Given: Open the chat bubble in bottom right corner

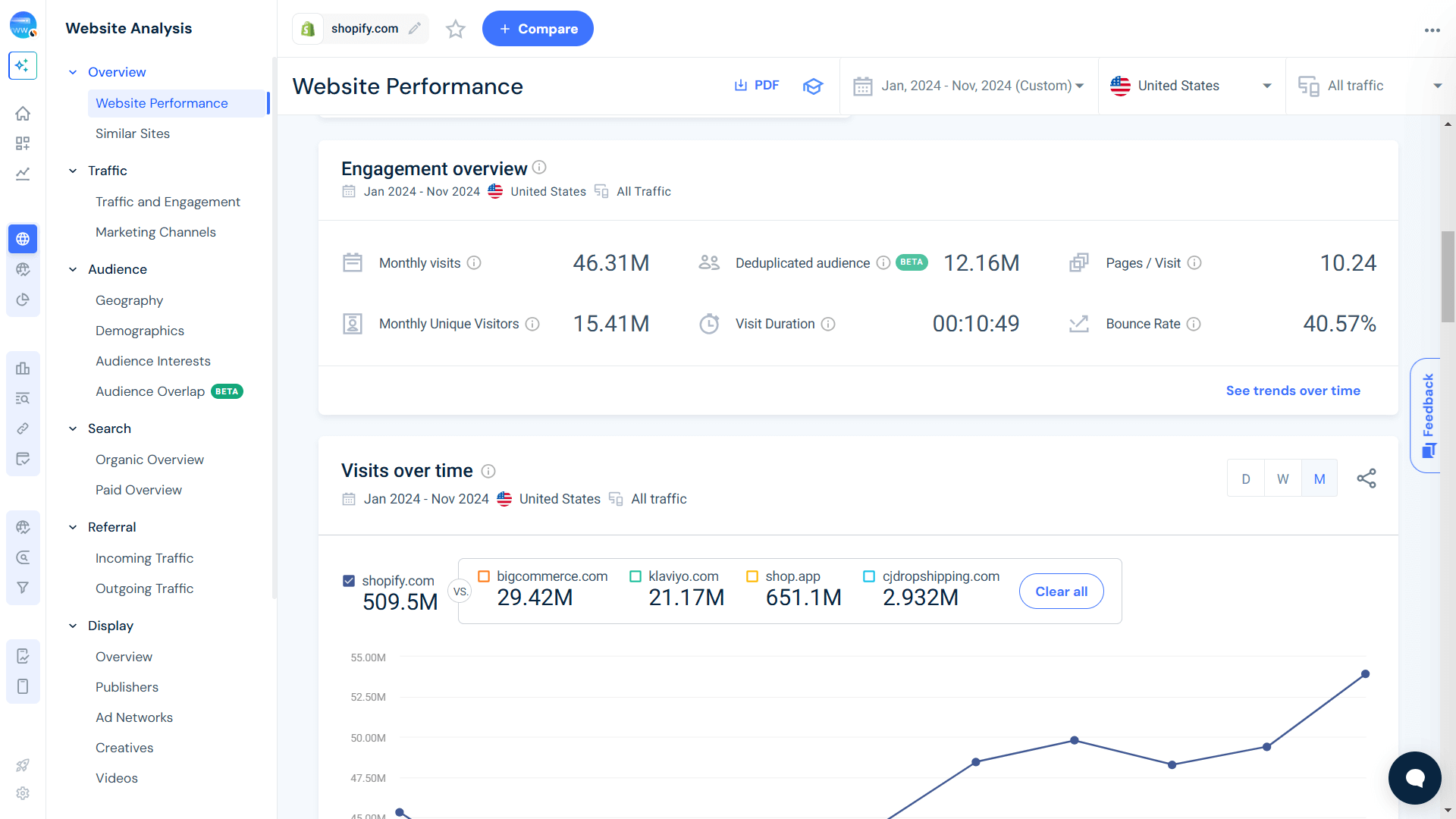Looking at the screenshot, I should (1414, 777).
